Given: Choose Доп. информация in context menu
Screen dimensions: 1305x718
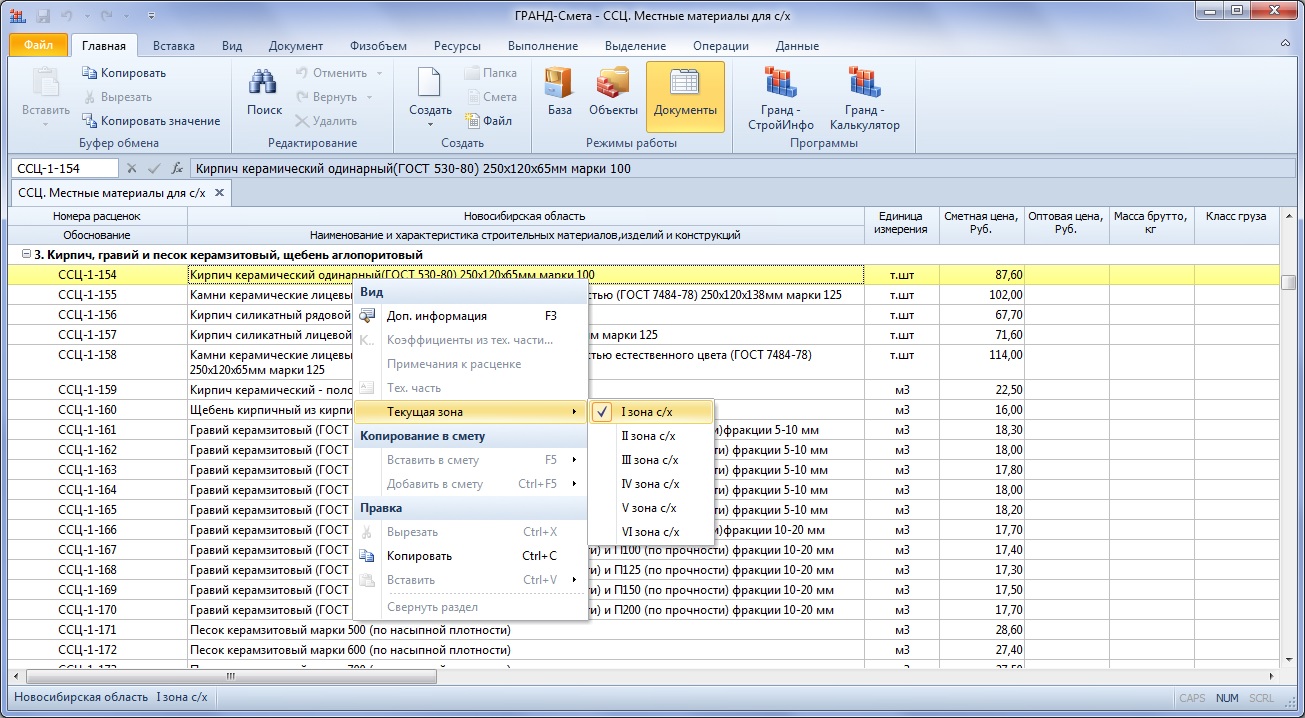Looking at the screenshot, I should coord(436,316).
